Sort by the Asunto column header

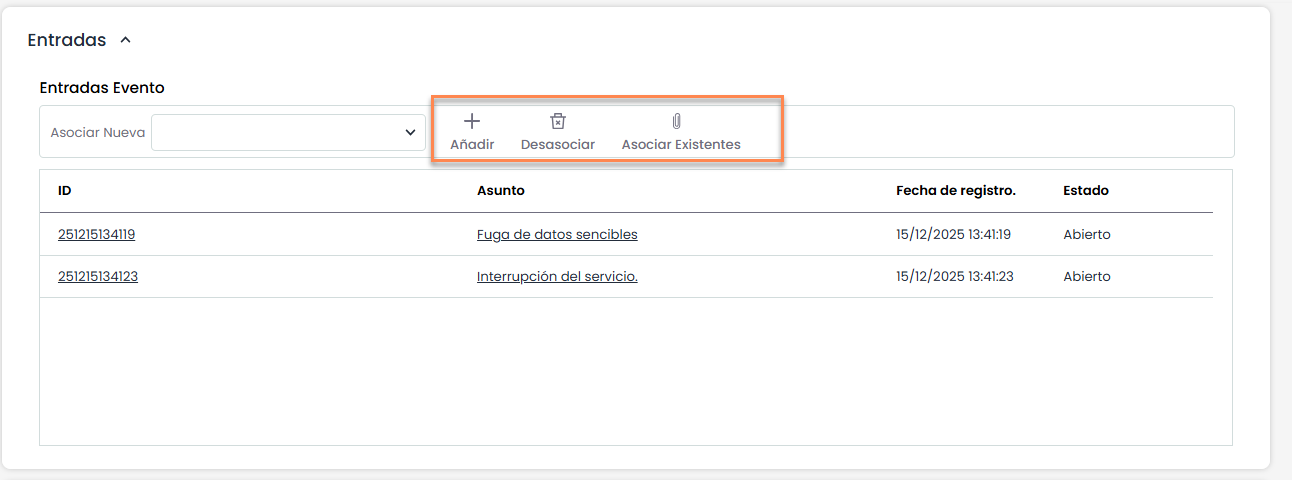pos(500,191)
